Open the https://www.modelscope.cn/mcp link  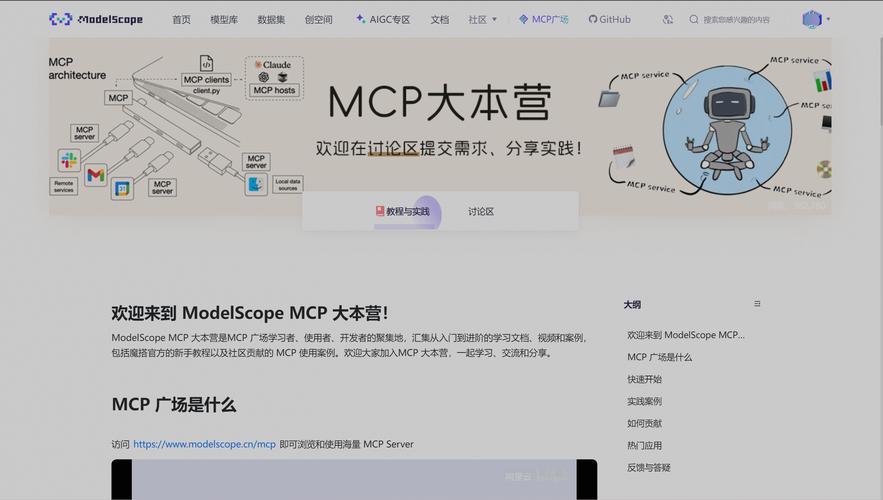[204, 444]
